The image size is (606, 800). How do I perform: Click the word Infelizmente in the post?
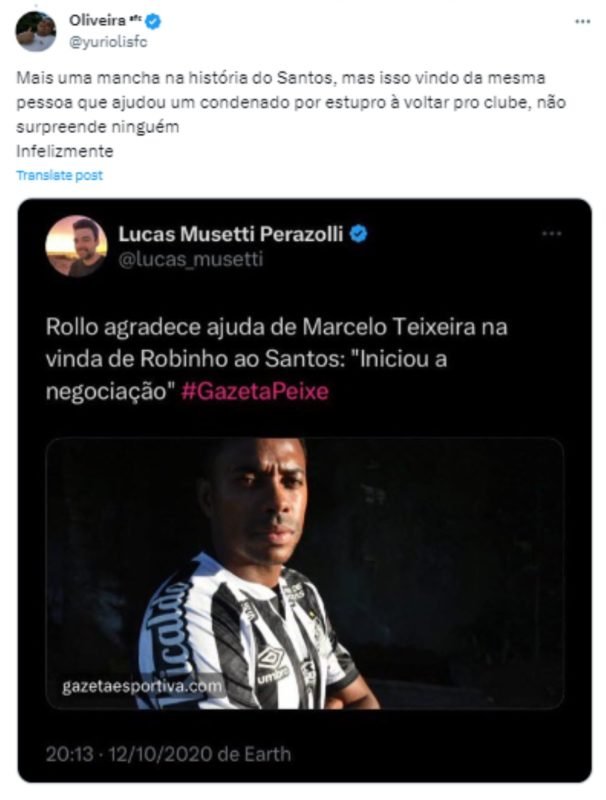[65, 151]
